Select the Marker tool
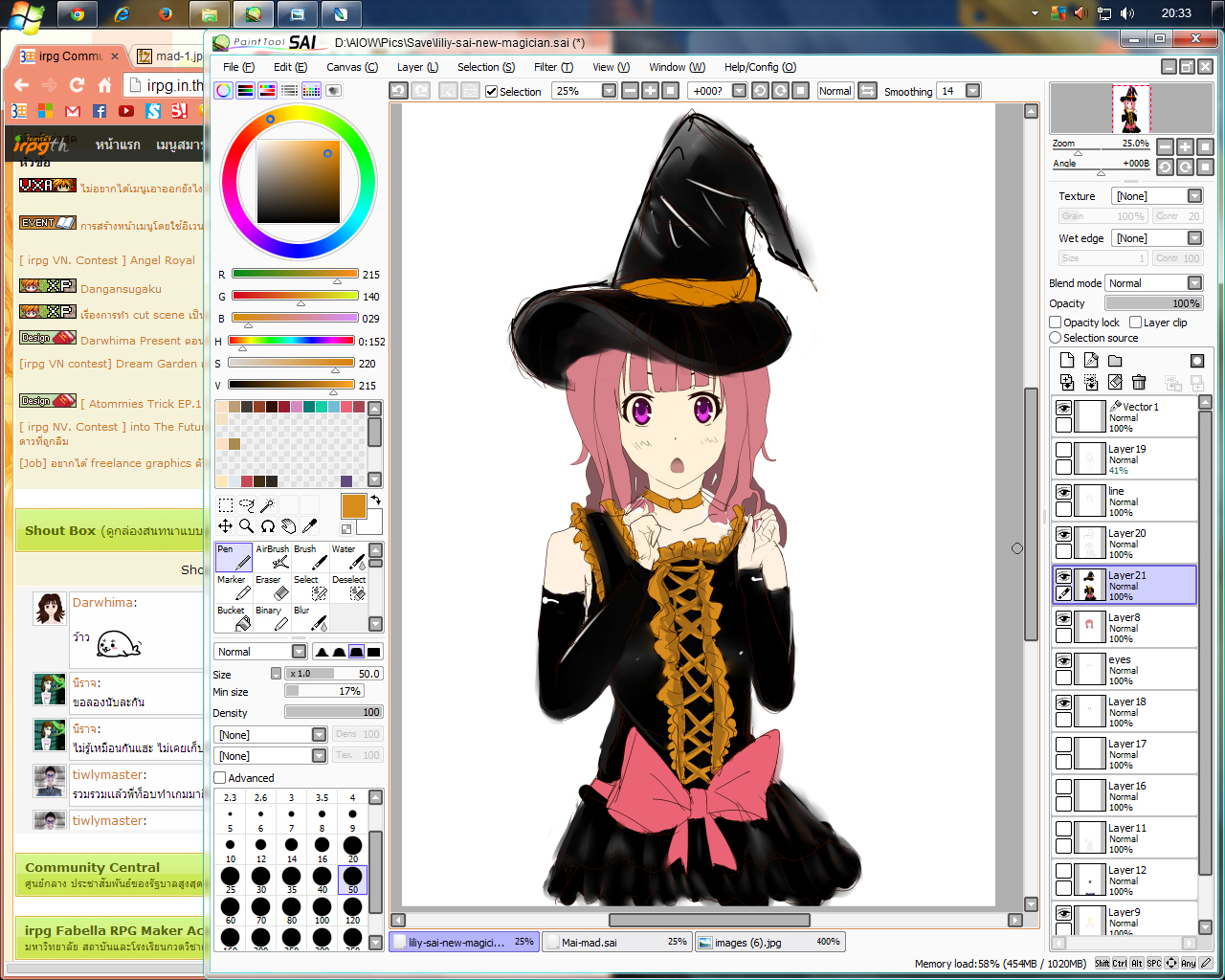1225x980 pixels. (234, 588)
